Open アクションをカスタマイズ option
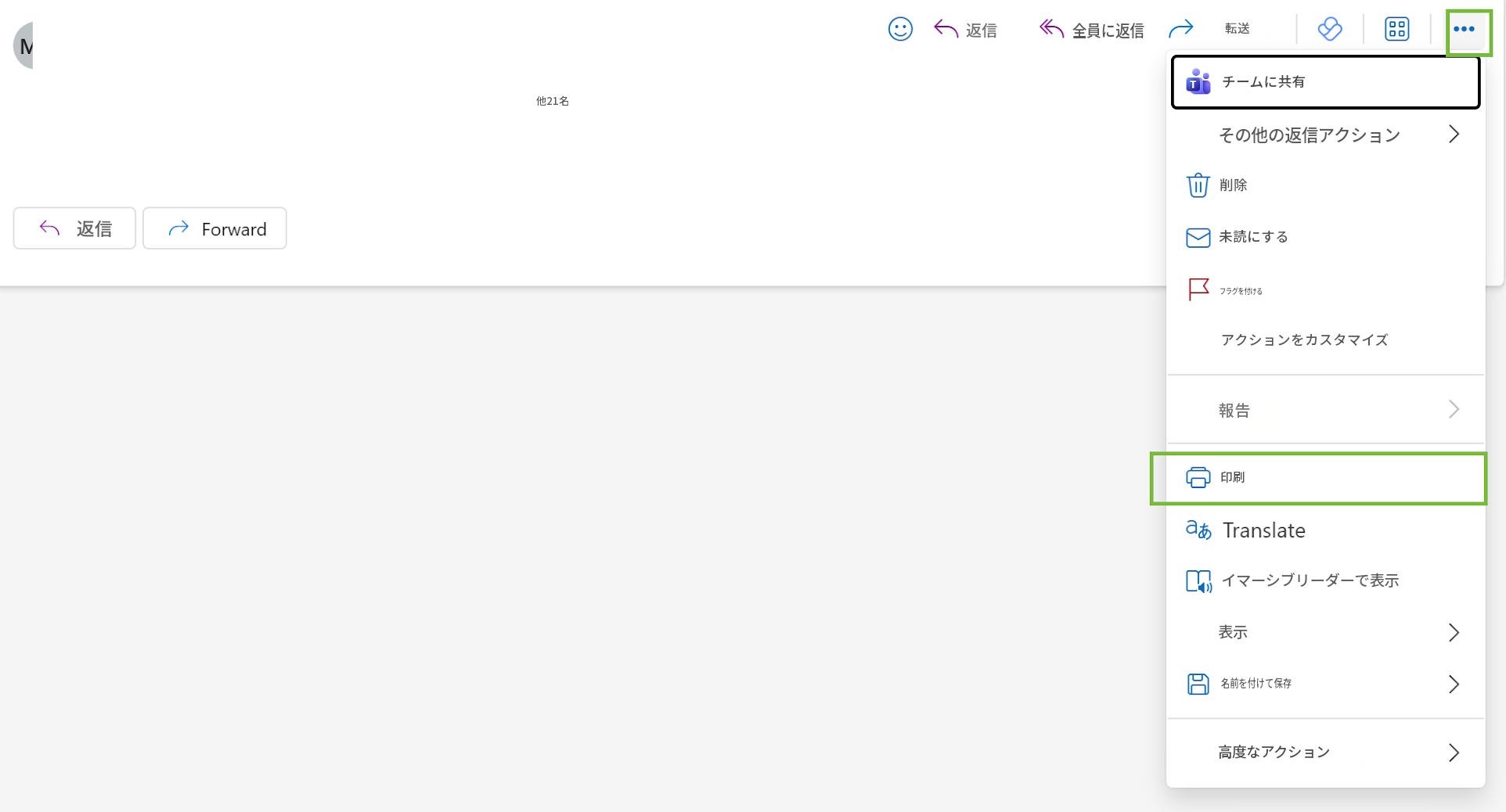 pyautogui.click(x=1325, y=340)
